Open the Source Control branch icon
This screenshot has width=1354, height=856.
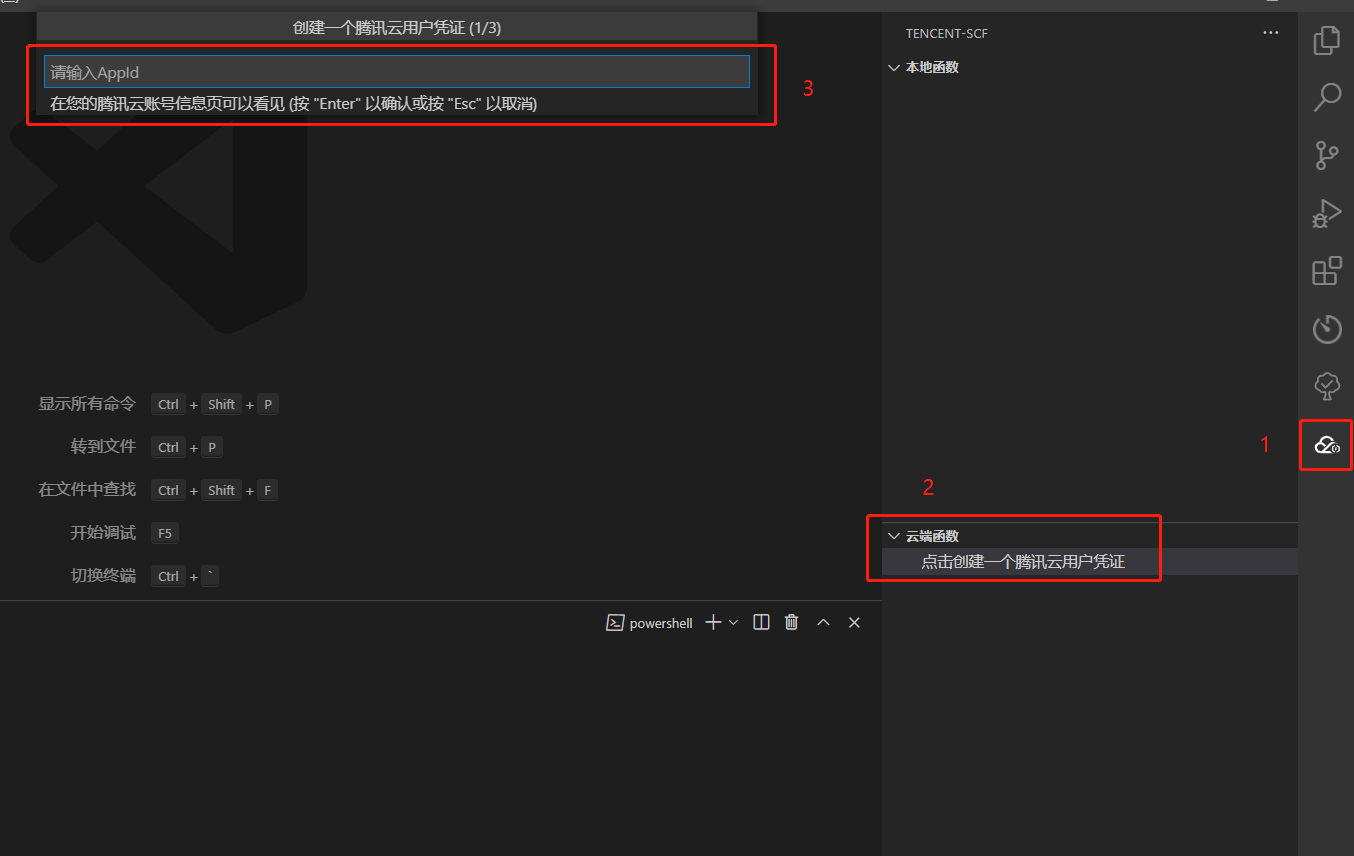click(1327, 155)
